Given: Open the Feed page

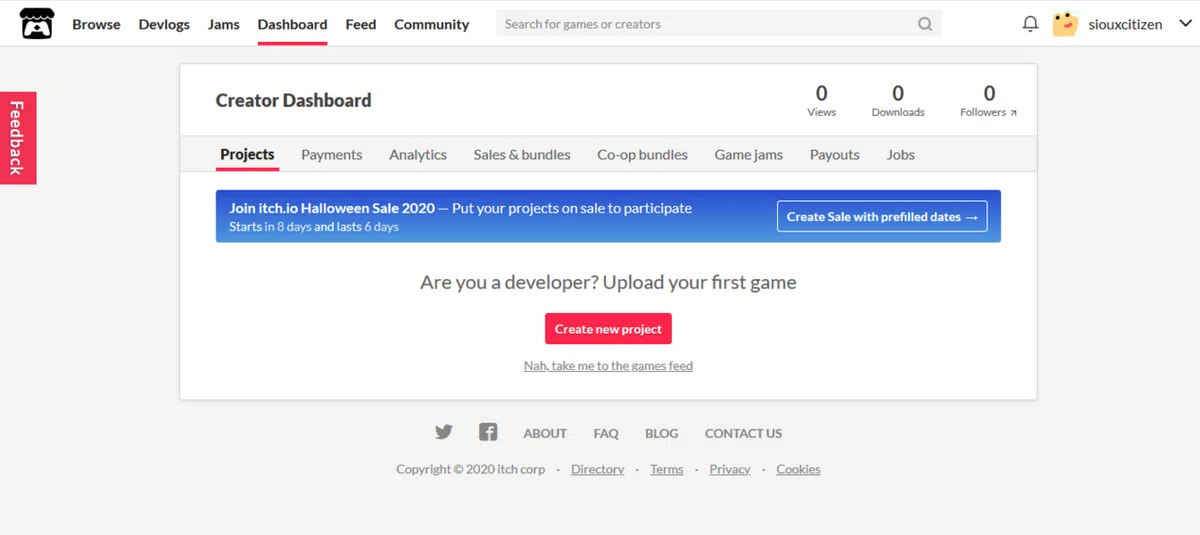Looking at the screenshot, I should coord(361,24).
